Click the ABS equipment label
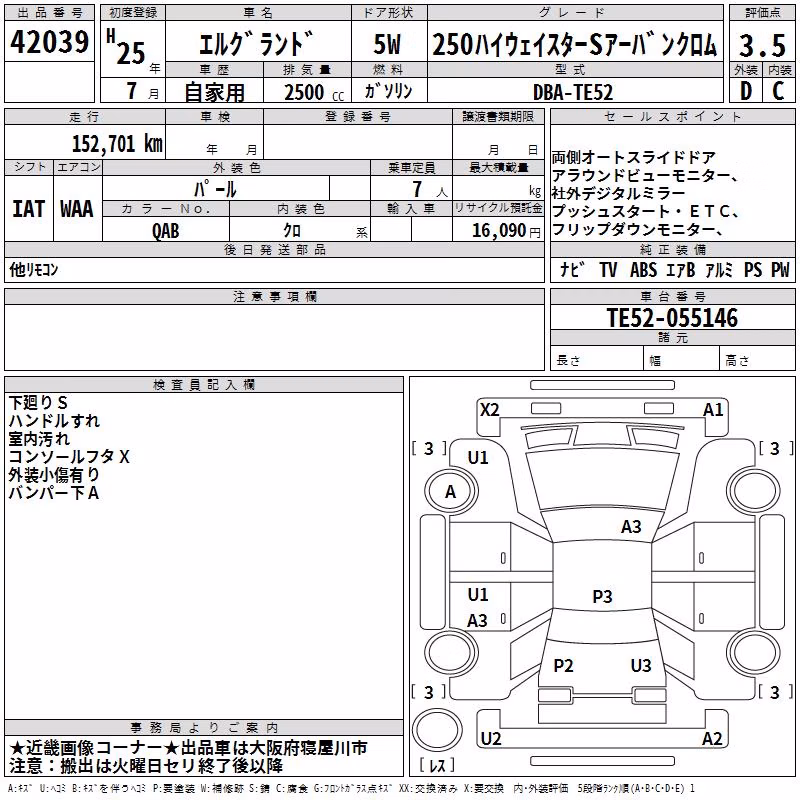800x800 pixels. pyautogui.click(x=643, y=270)
